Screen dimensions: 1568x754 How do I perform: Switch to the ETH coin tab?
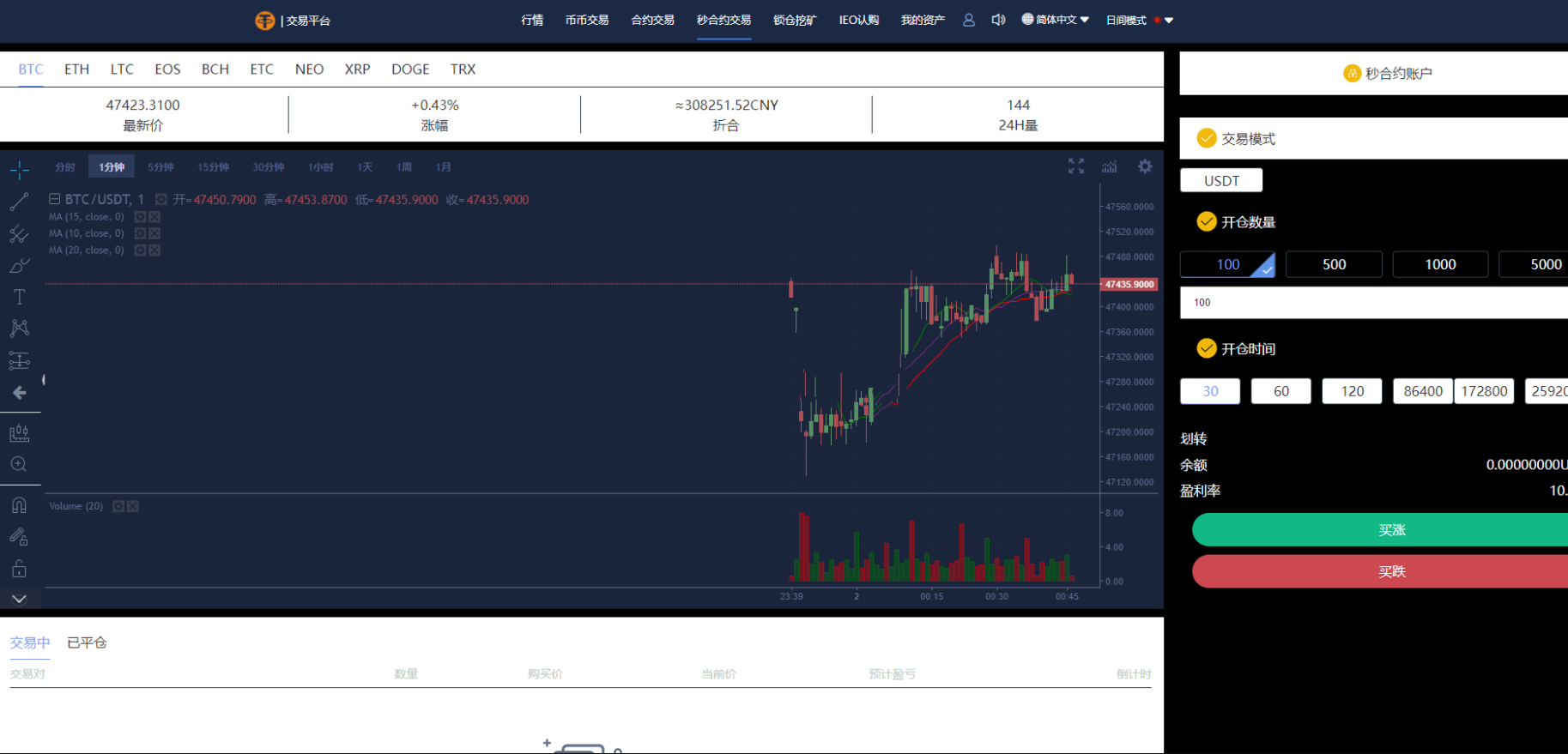76,69
